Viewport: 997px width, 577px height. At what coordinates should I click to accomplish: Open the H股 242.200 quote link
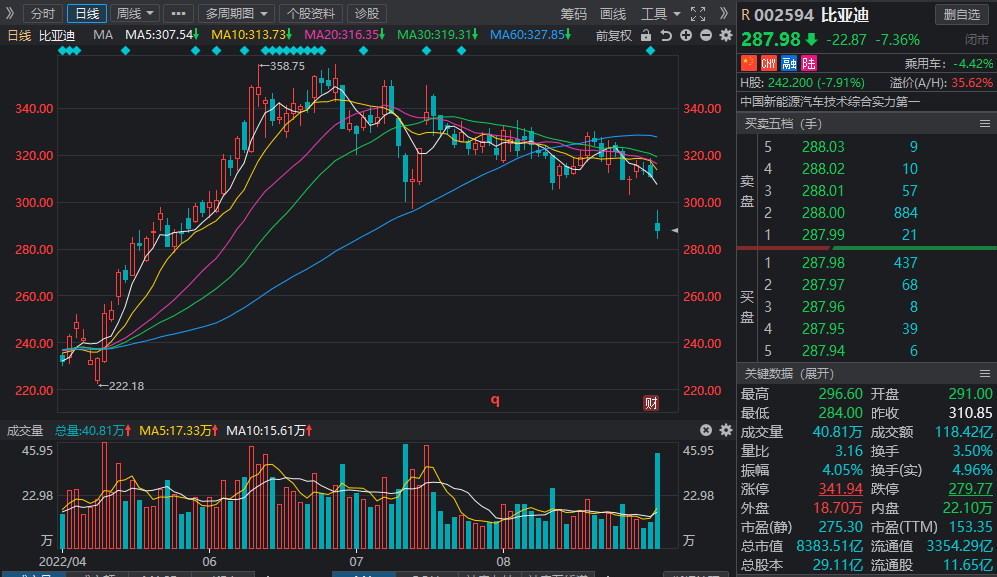tap(802, 83)
